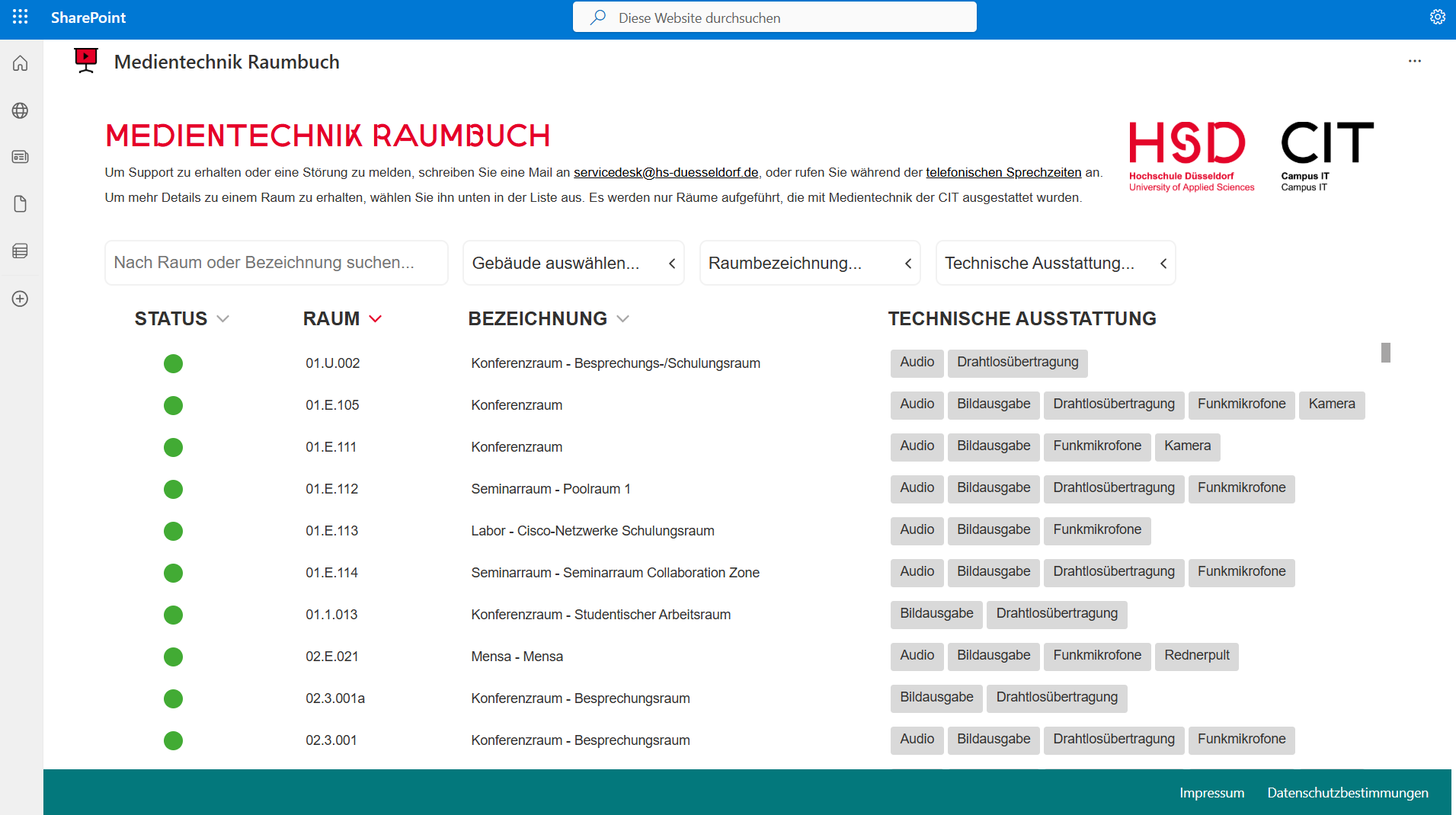Open the news icon in sidebar

(21, 157)
